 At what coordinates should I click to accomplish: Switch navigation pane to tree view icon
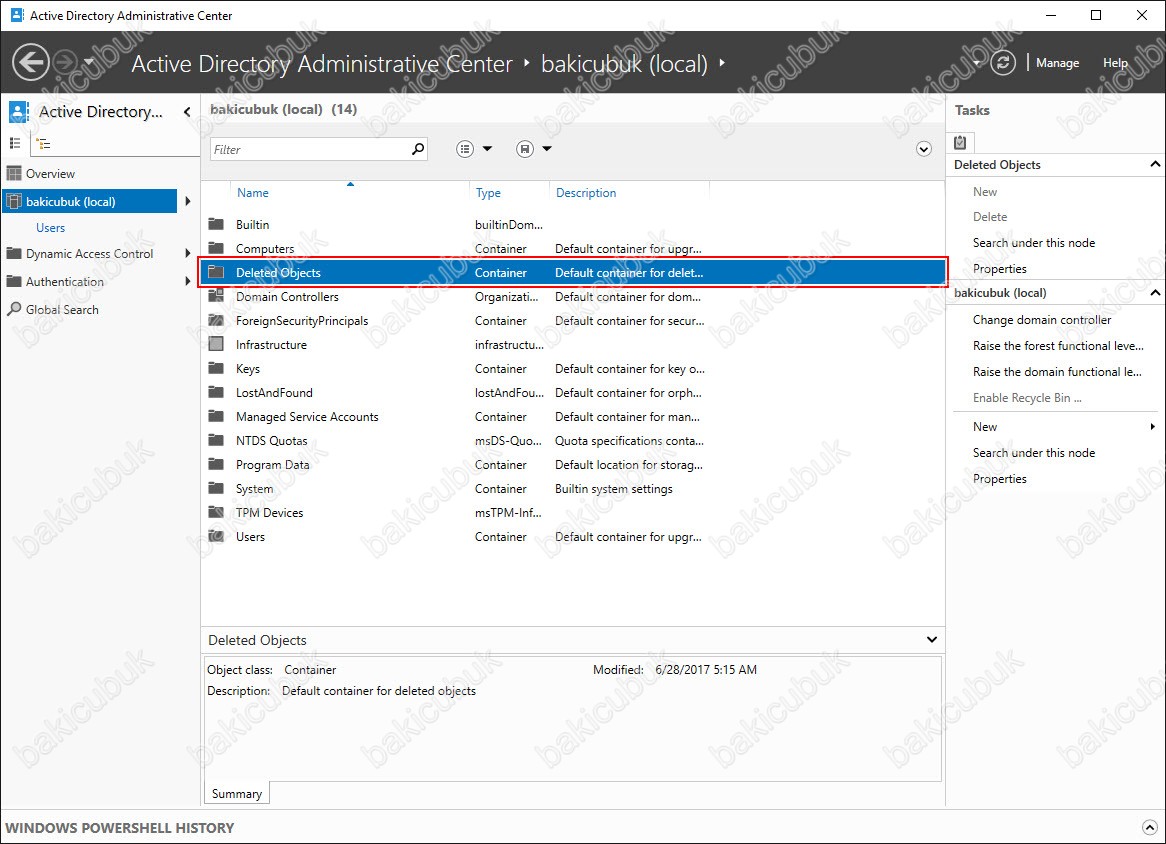point(44,144)
